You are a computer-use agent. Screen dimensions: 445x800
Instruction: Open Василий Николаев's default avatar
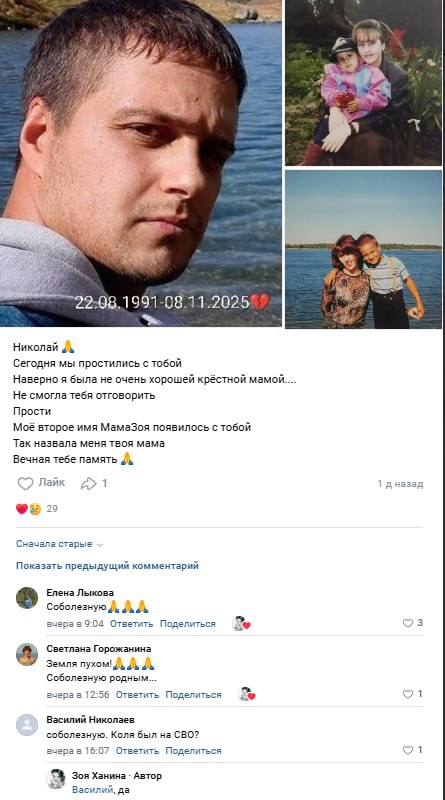pos(27,725)
